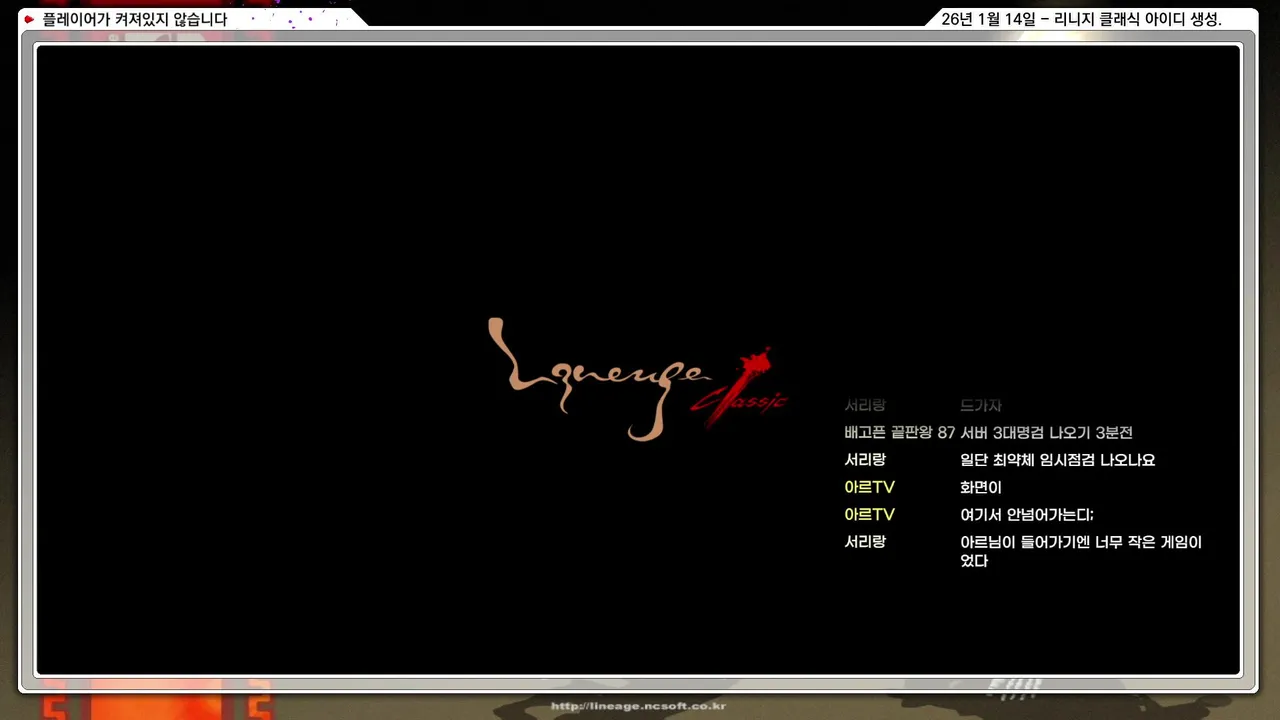Click the chat message "여기서 안넘어가는디;"
Viewport: 1280px width, 720px height.
coord(1027,514)
